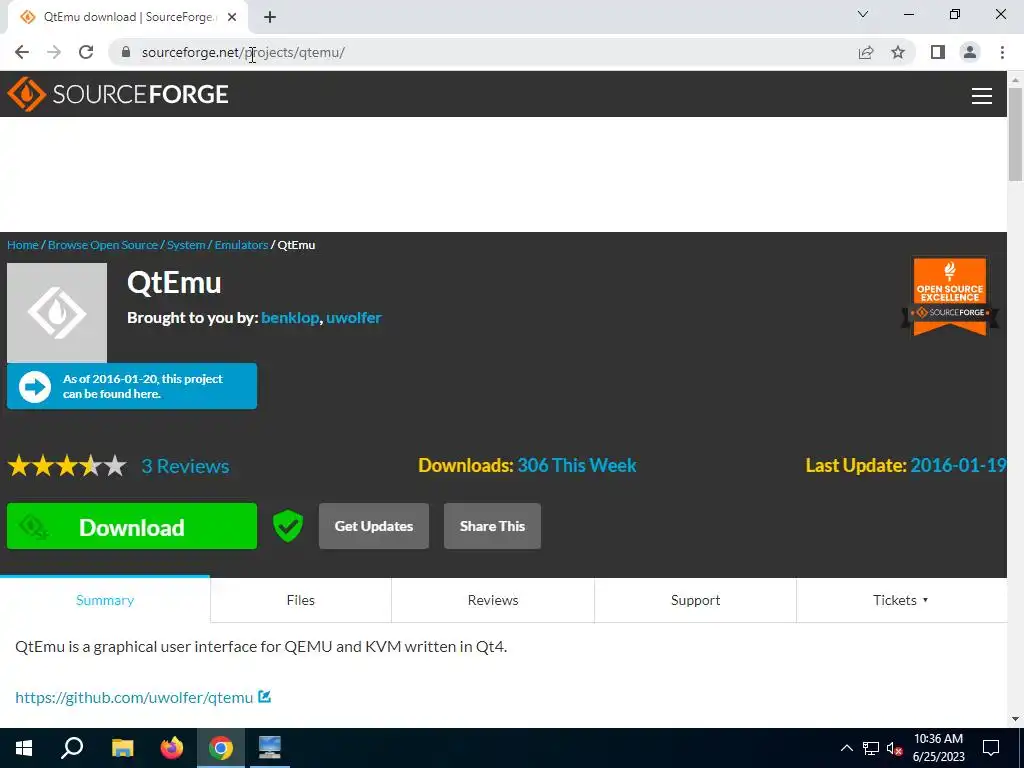Share this page via address bar icon
This screenshot has height=768, width=1024.
(866, 52)
